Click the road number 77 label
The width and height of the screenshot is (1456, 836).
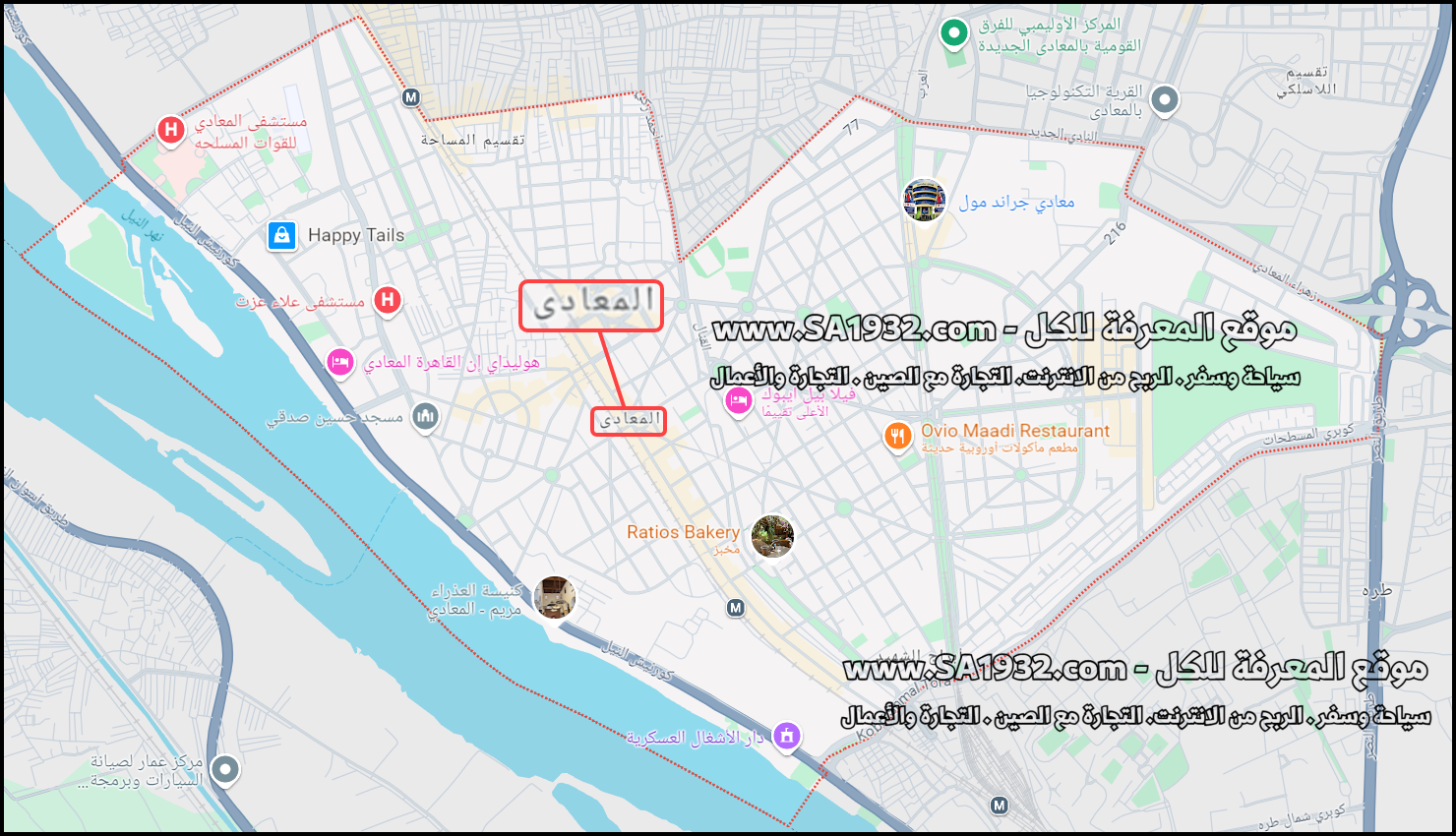(x=852, y=126)
